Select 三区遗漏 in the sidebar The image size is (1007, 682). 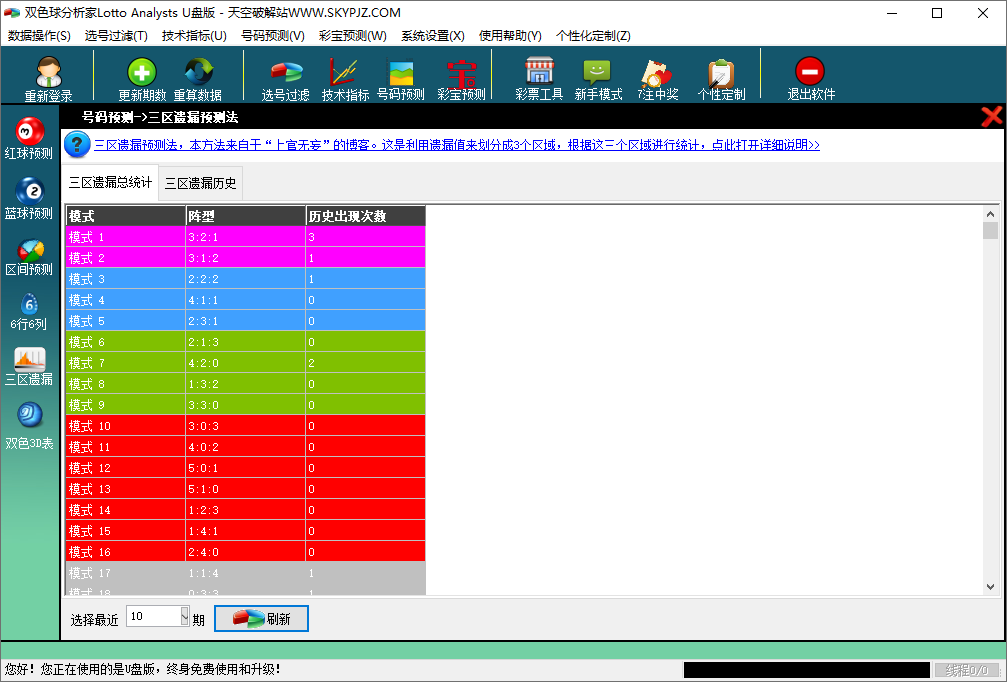(x=29, y=366)
